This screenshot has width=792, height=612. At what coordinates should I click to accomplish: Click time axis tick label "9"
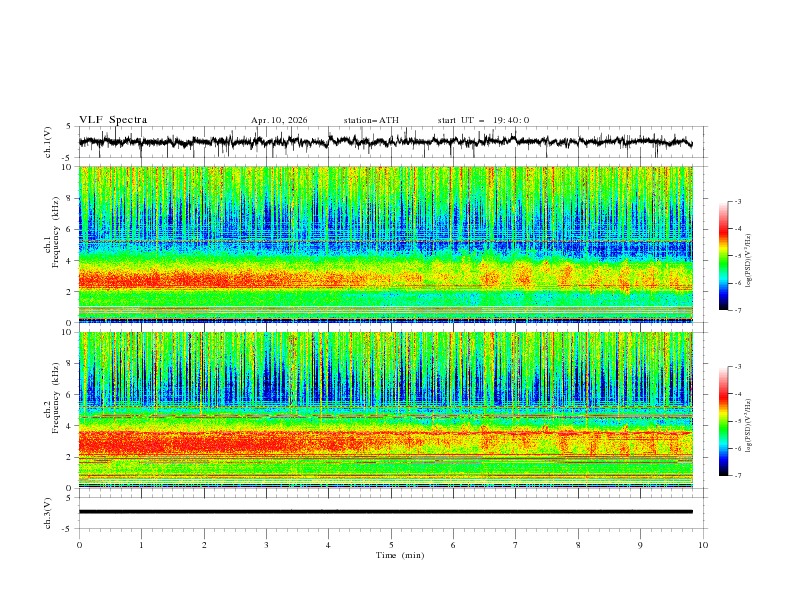coord(640,545)
